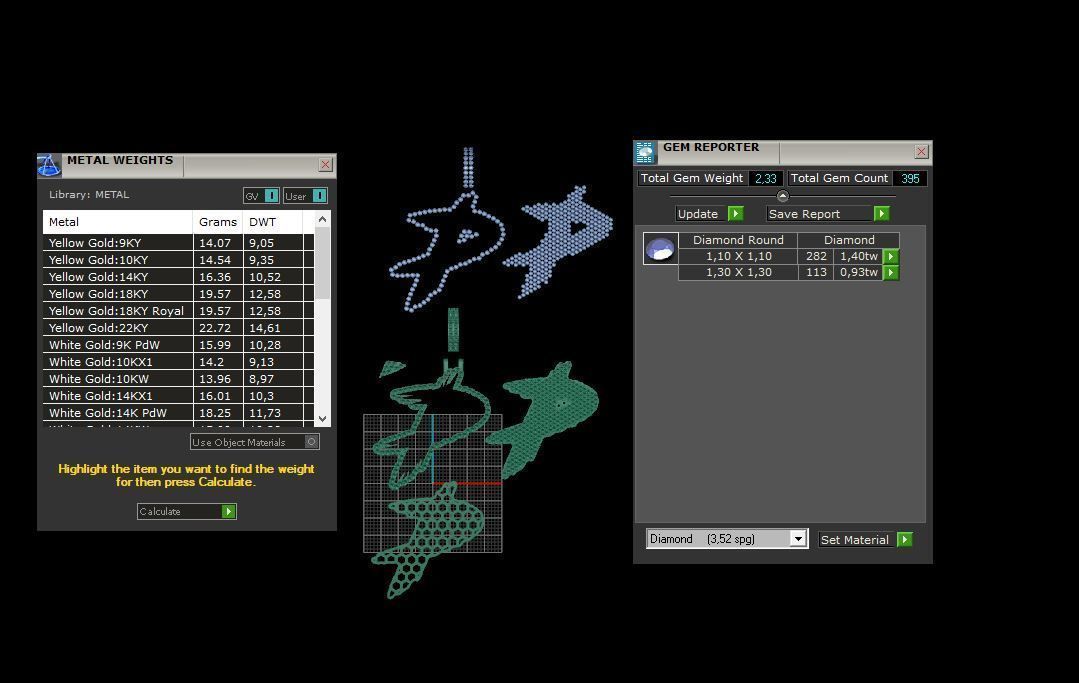Click the Total Gem Weight value 2,33
The height and width of the screenshot is (683, 1079).
click(x=765, y=179)
